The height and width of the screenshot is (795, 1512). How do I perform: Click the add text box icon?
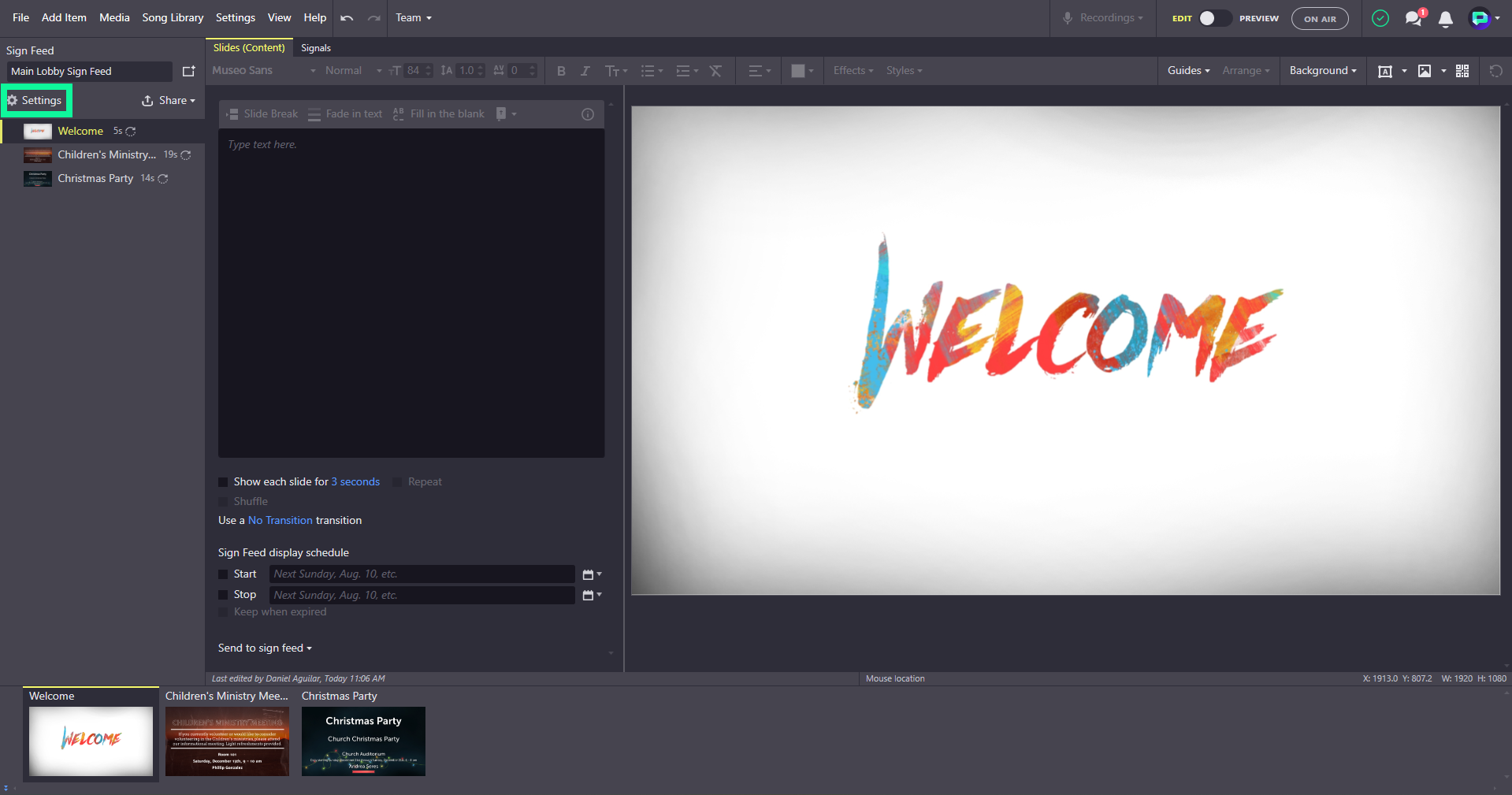coord(1384,71)
